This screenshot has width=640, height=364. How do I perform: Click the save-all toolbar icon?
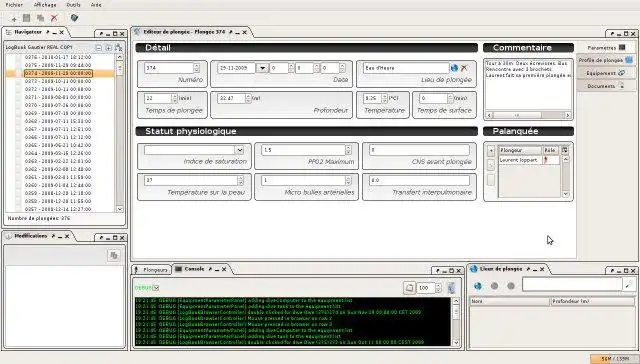pos(40,18)
